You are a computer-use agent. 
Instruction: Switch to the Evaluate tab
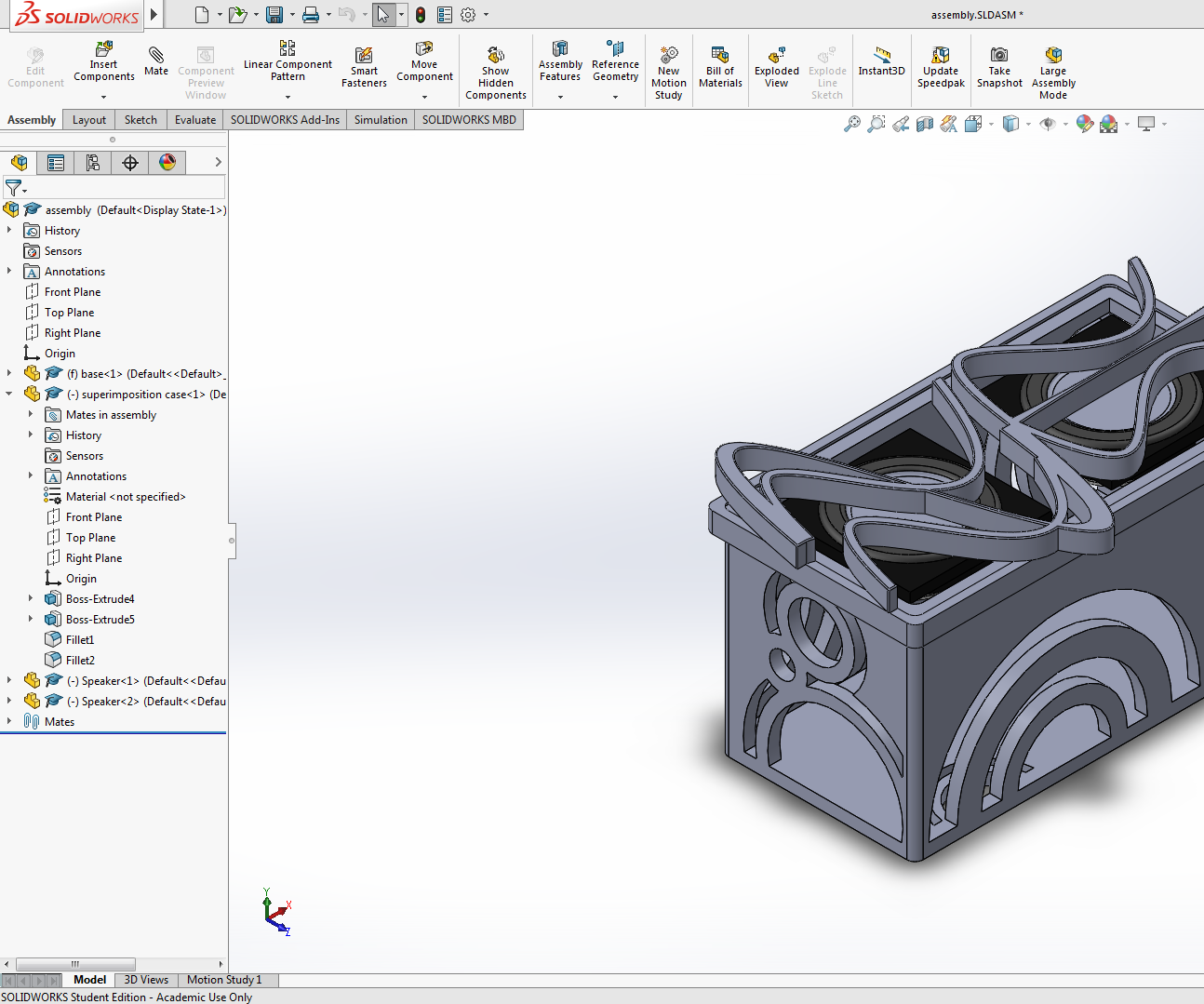click(195, 120)
